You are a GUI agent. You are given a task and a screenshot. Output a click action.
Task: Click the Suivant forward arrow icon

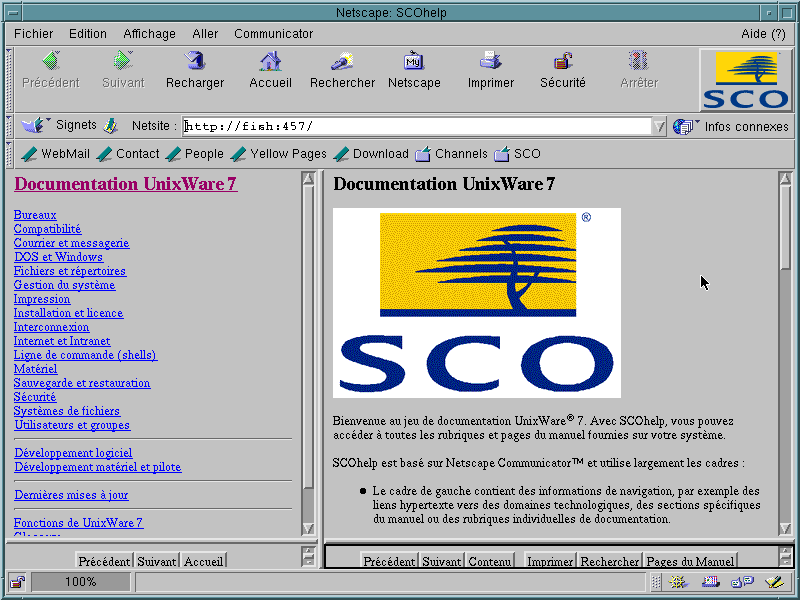[123, 61]
